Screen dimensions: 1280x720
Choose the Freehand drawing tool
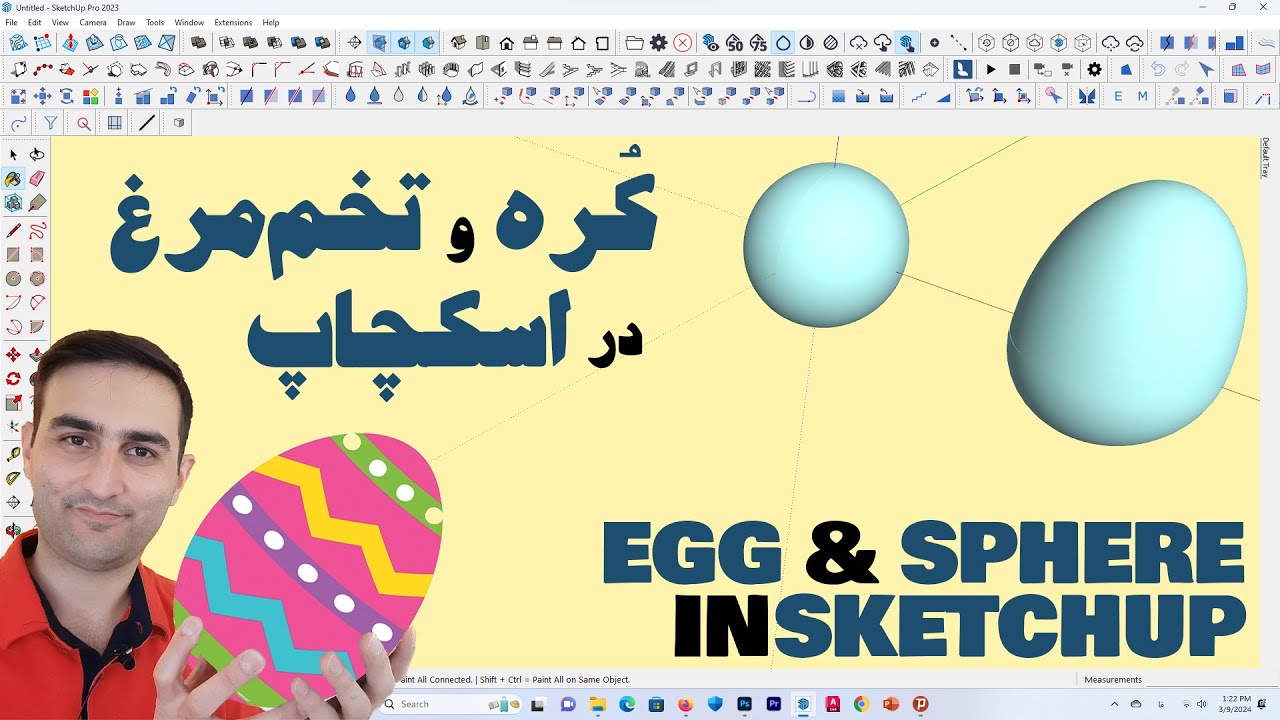pyautogui.click(x=37, y=231)
